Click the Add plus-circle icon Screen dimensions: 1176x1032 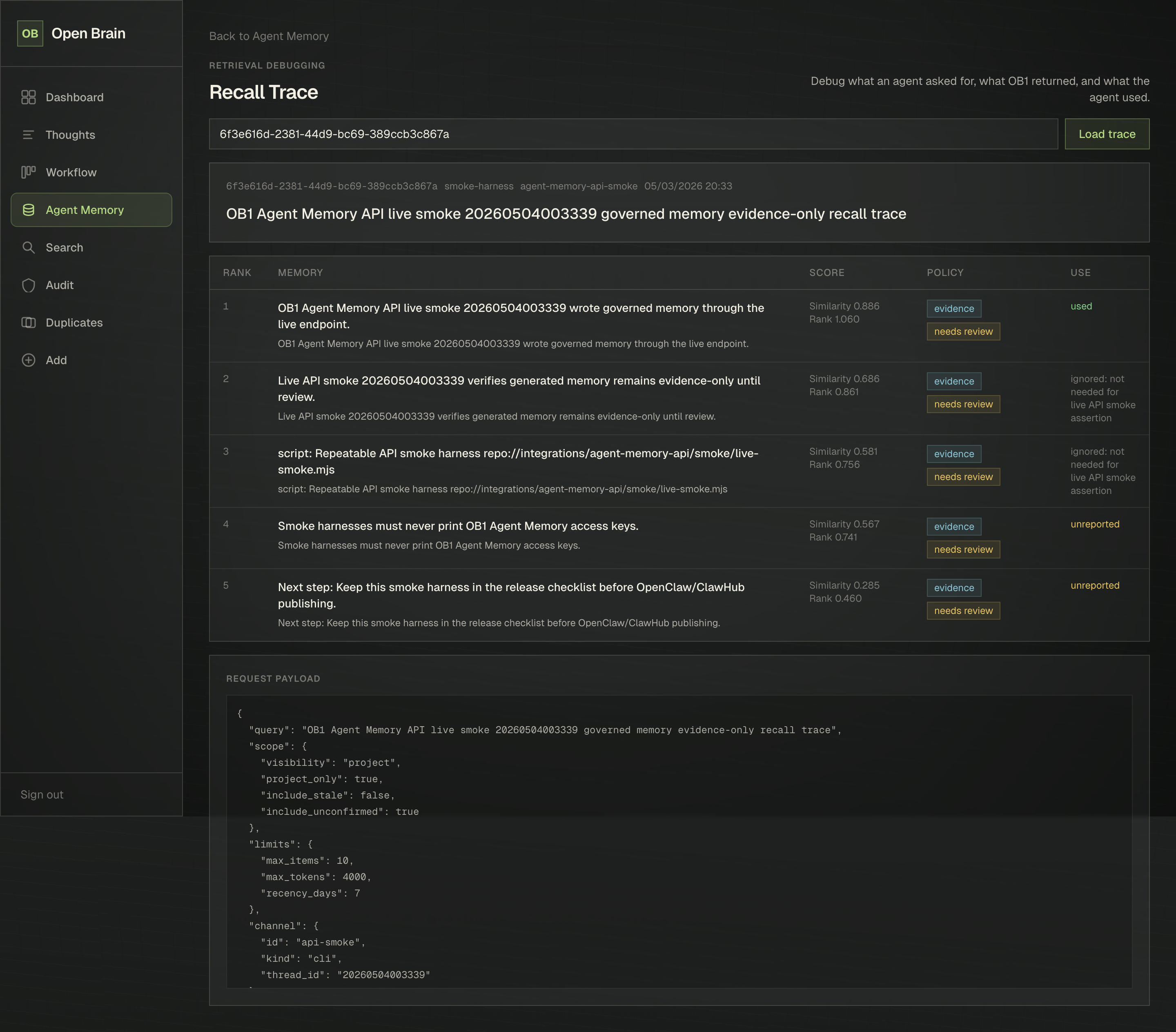[x=28, y=360]
